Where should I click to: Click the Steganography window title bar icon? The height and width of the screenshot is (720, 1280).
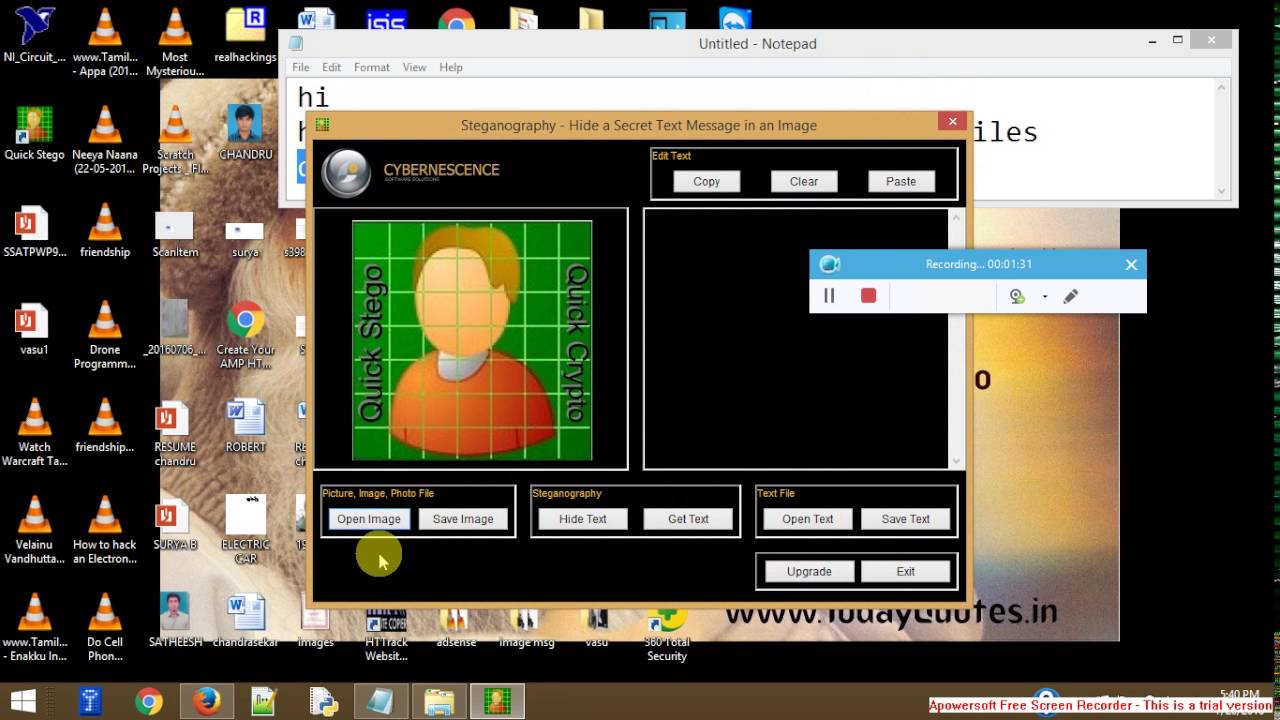(323, 125)
